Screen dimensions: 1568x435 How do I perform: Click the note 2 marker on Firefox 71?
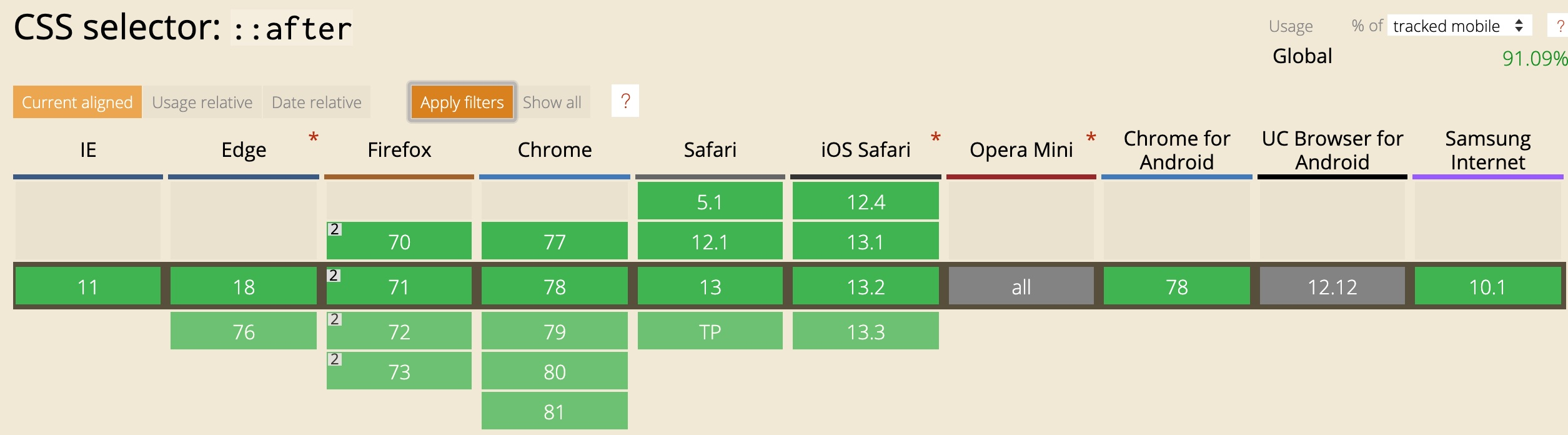click(334, 276)
